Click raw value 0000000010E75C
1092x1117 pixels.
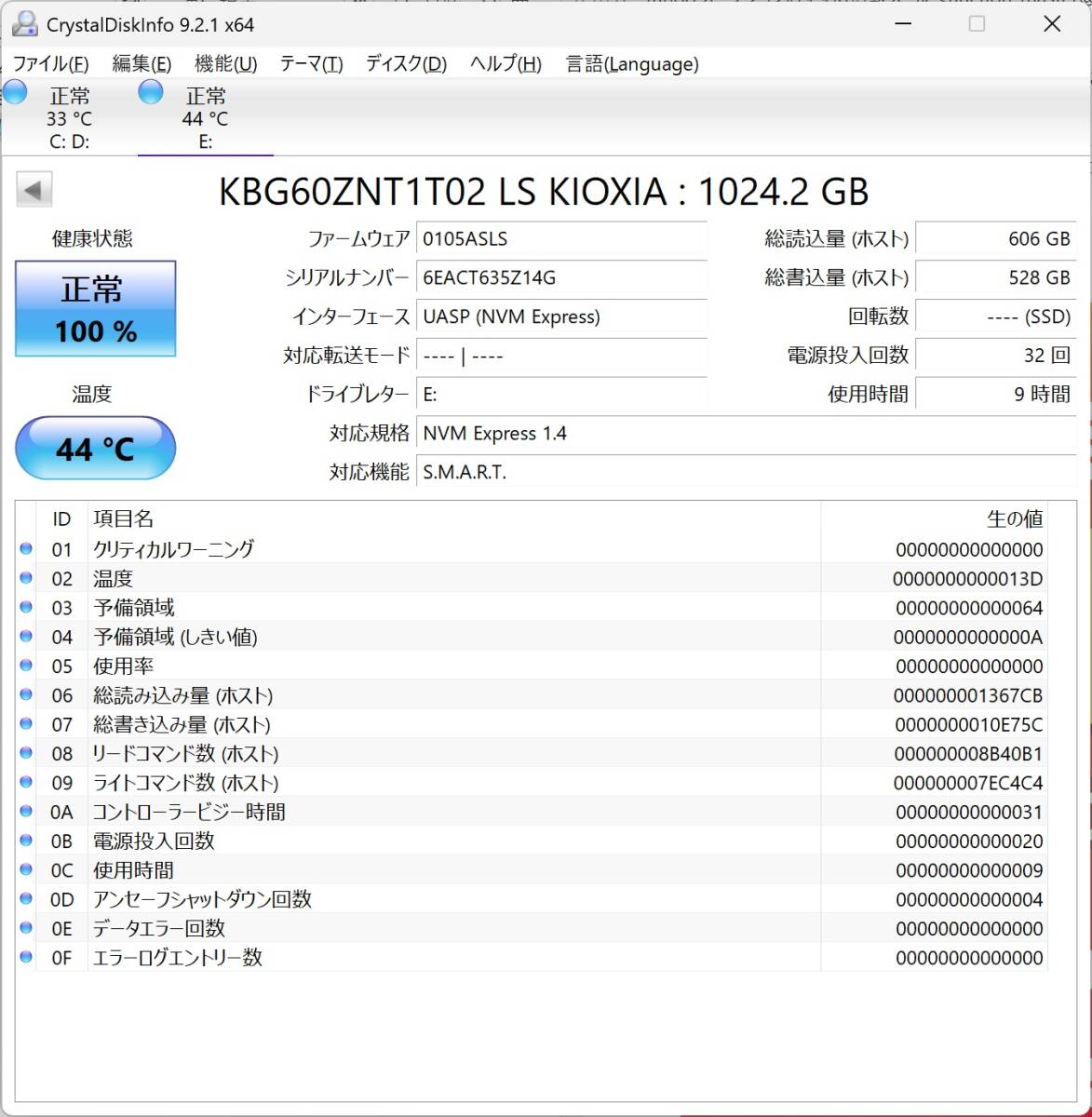pyautogui.click(x=968, y=724)
